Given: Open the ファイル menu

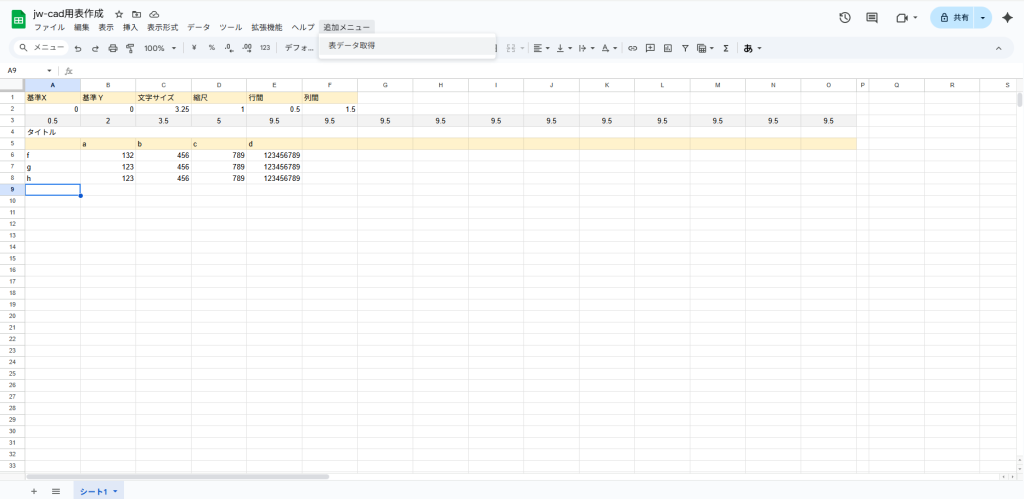Looking at the screenshot, I should click(x=50, y=27).
